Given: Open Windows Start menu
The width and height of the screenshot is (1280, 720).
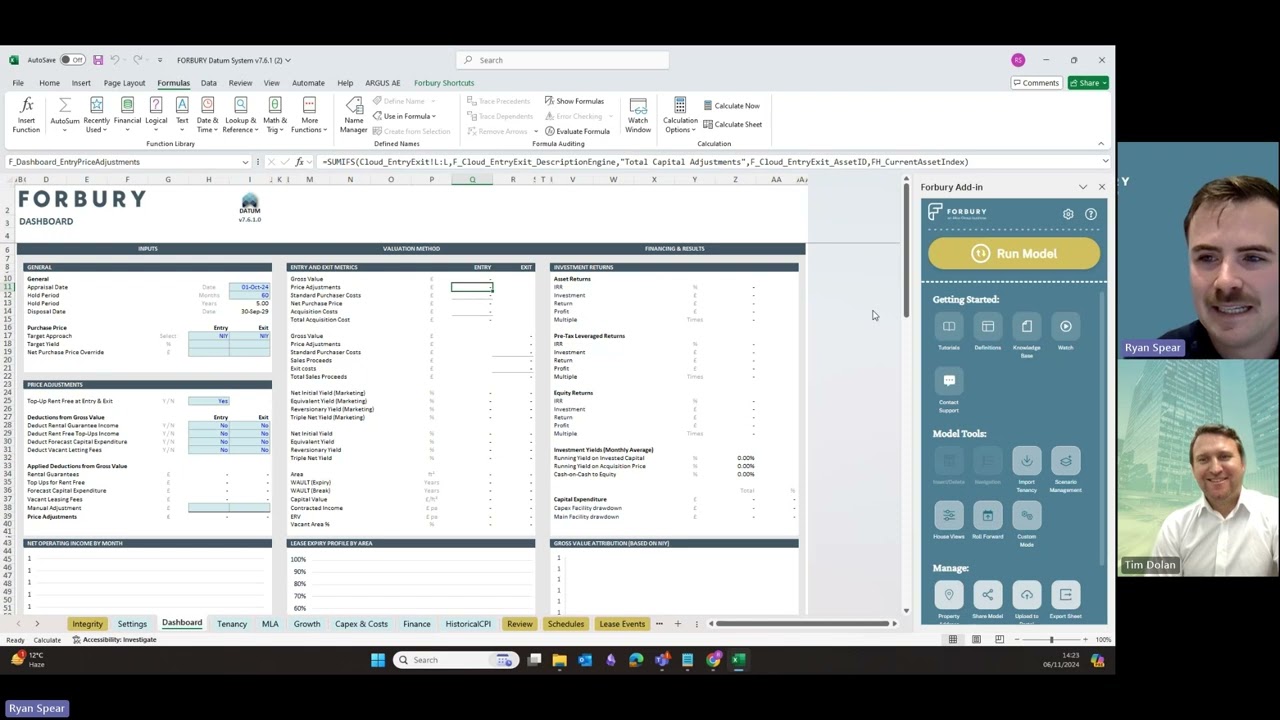Looking at the screenshot, I should 378,660.
